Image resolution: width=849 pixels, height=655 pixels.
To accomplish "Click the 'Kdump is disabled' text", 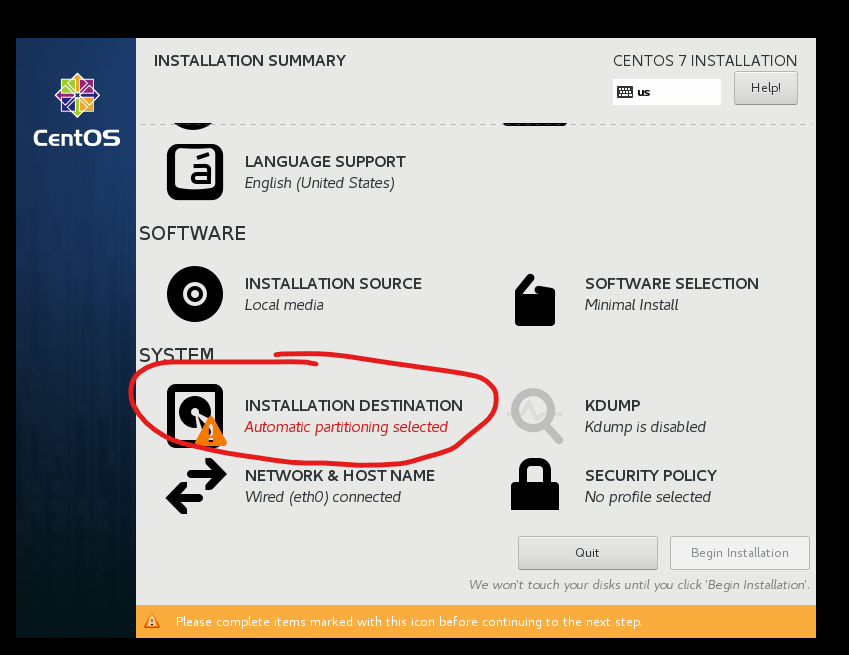I will click(645, 427).
